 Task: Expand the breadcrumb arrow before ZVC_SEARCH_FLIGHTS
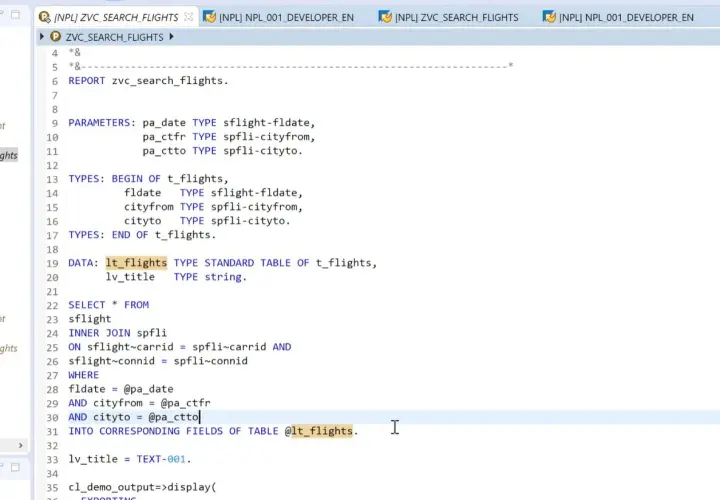point(42,36)
